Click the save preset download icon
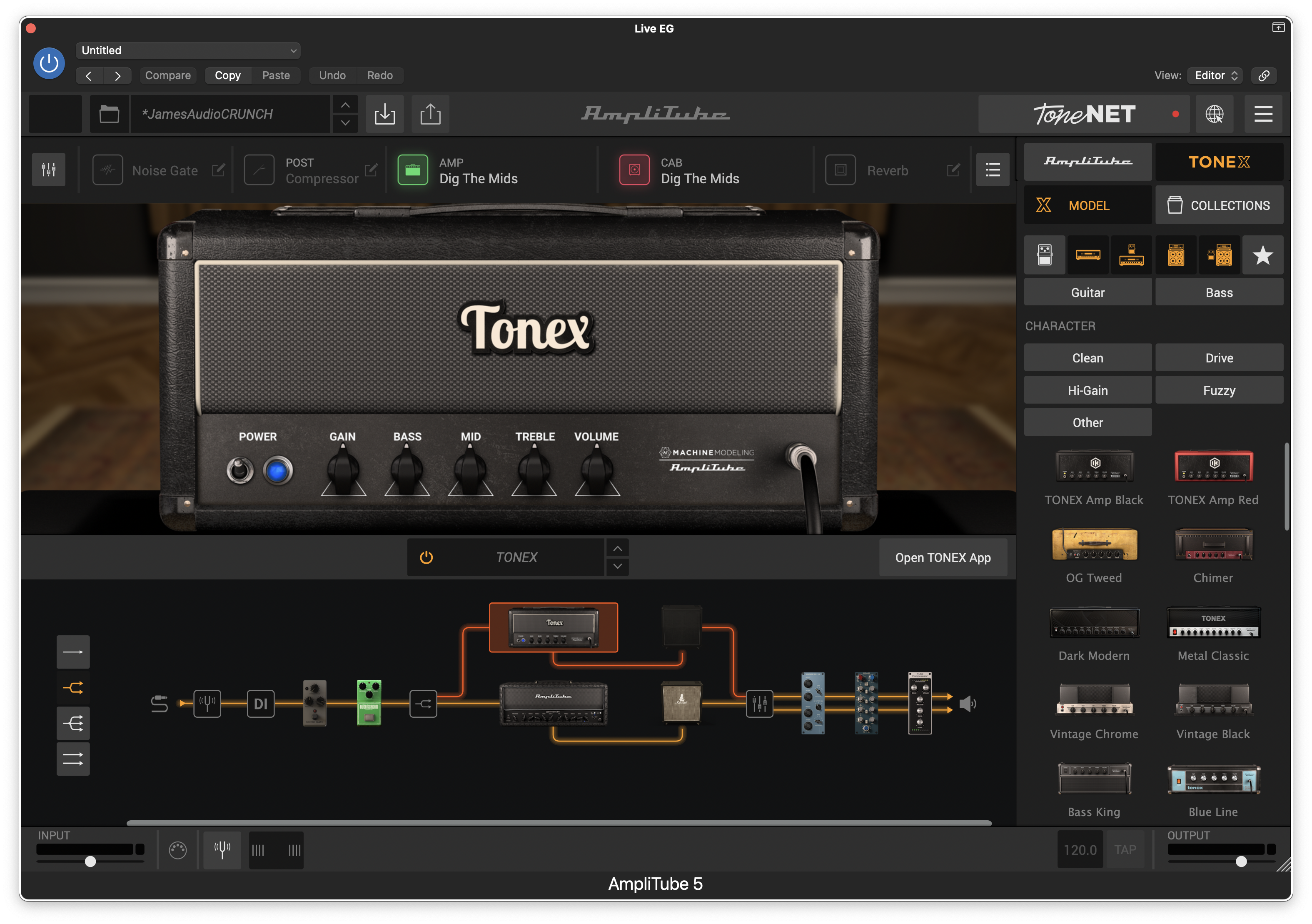 (x=384, y=114)
